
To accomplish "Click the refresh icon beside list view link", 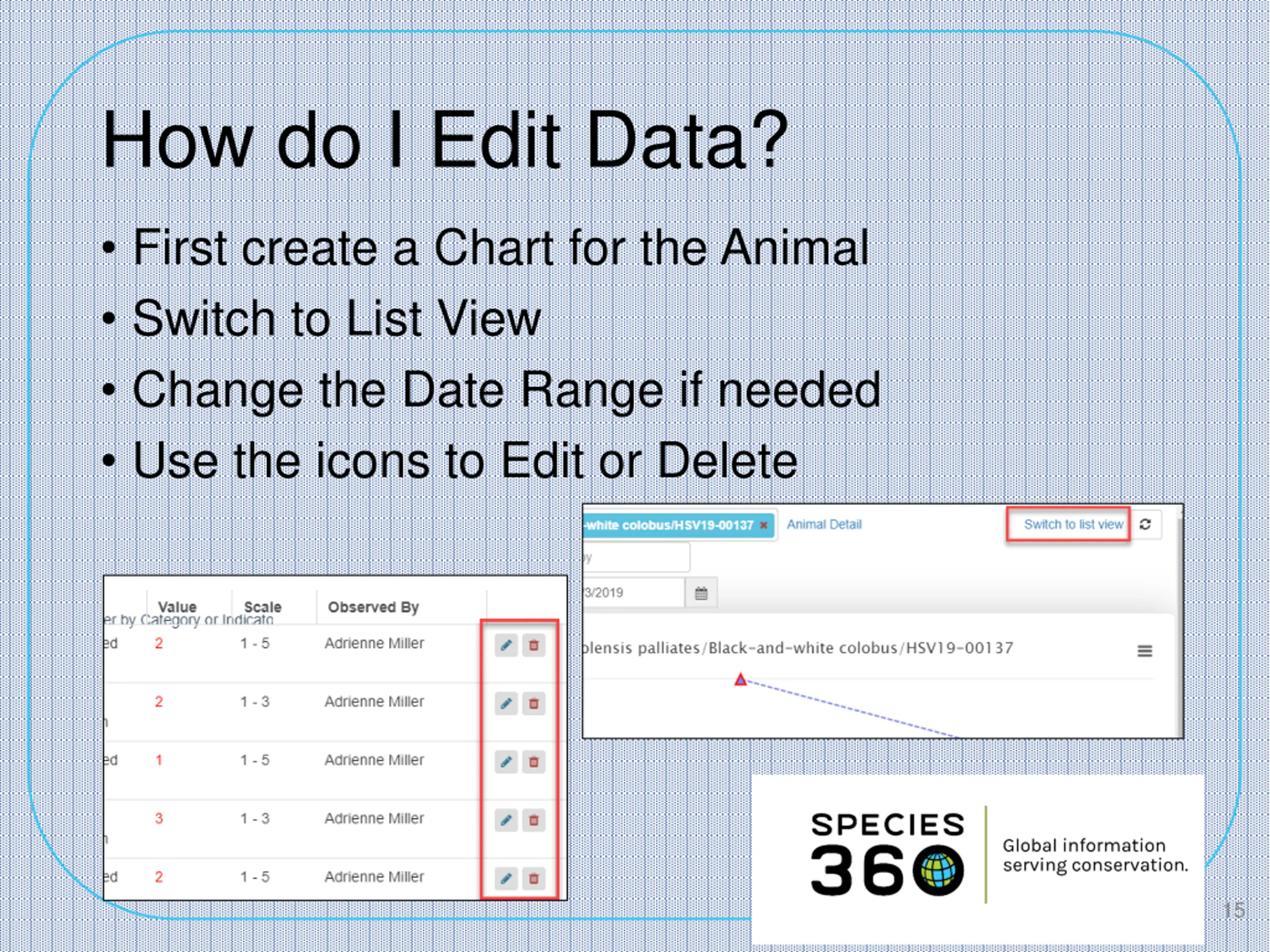I will (x=1145, y=525).
